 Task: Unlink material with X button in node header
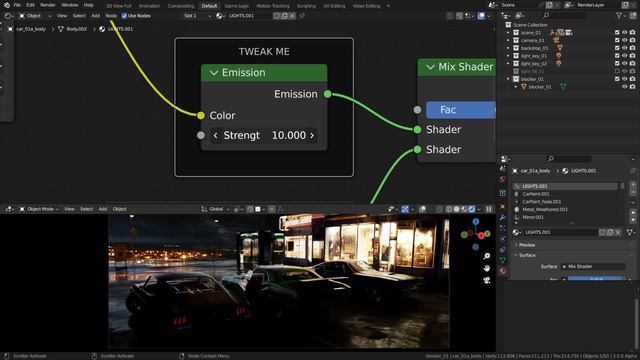click(x=292, y=16)
